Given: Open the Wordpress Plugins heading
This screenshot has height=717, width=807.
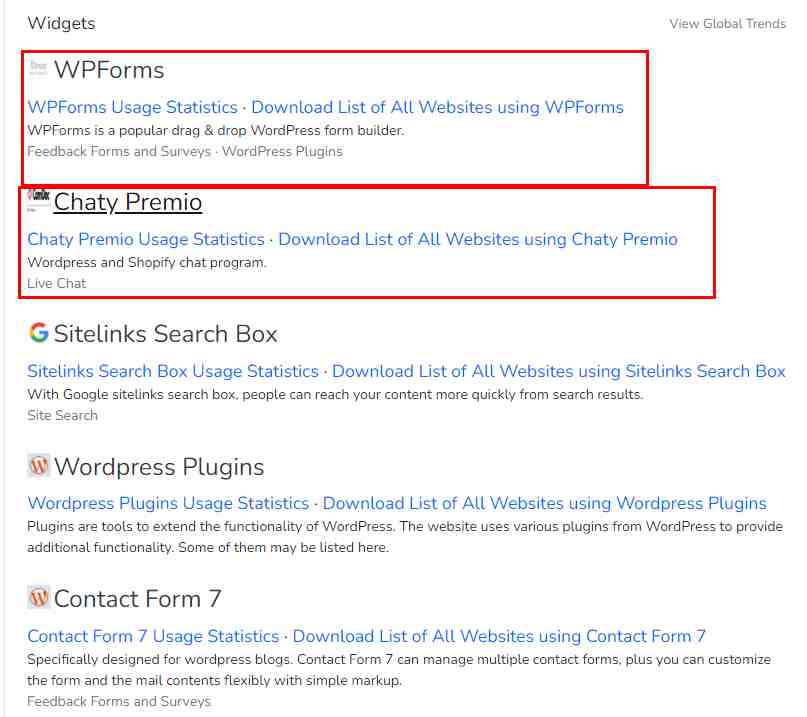Looking at the screenshot, I should pos(159,467).
